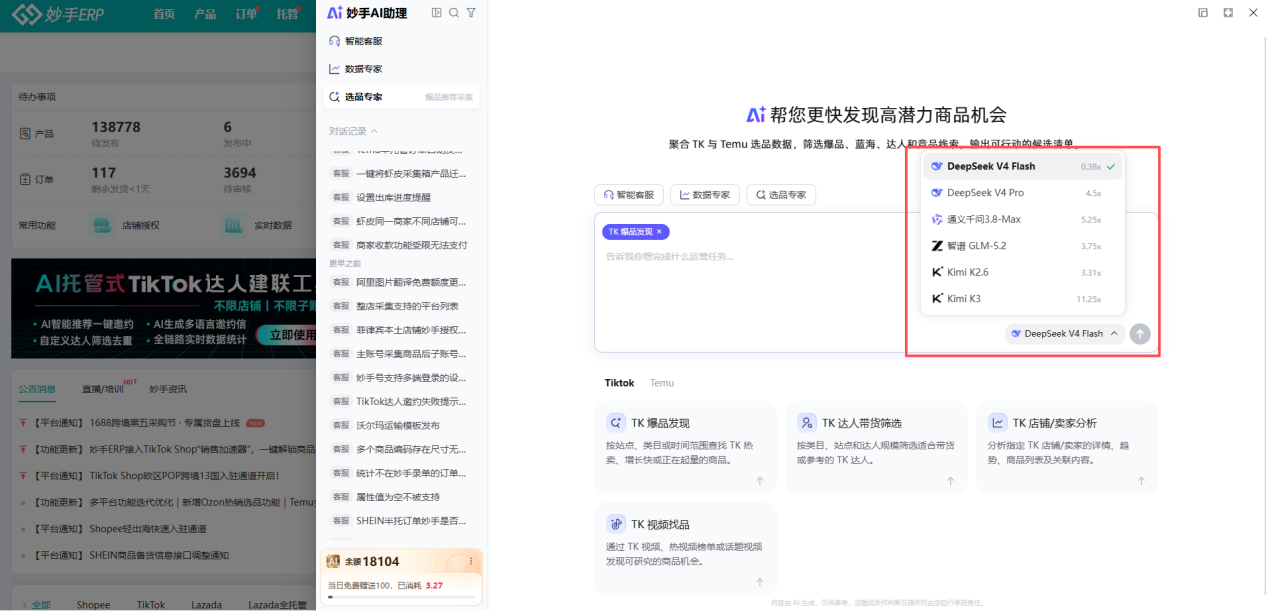Select Kimi K3 model option

click(1023, 298)
